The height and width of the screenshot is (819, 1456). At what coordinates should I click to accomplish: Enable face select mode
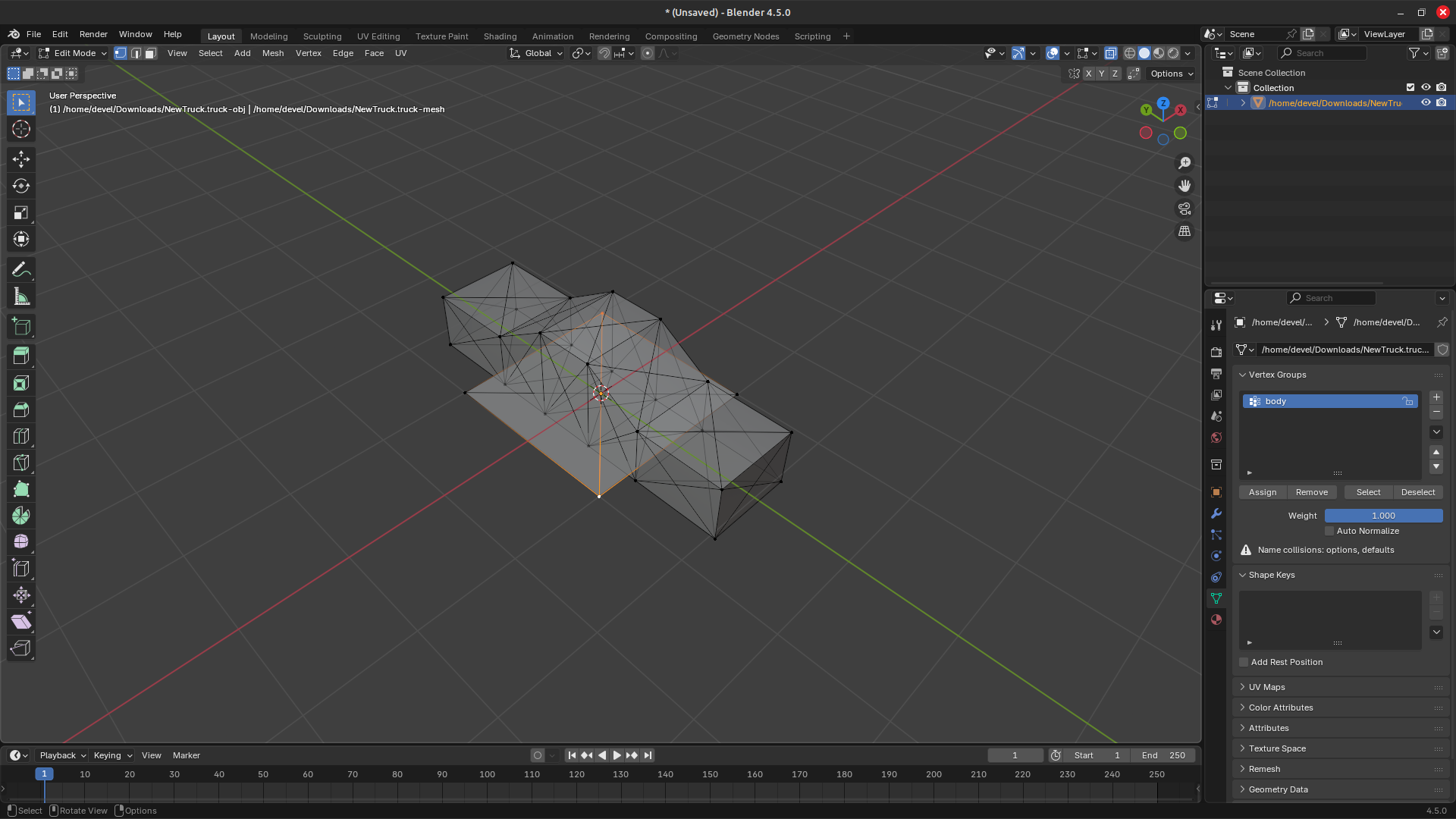pos(151,53)
